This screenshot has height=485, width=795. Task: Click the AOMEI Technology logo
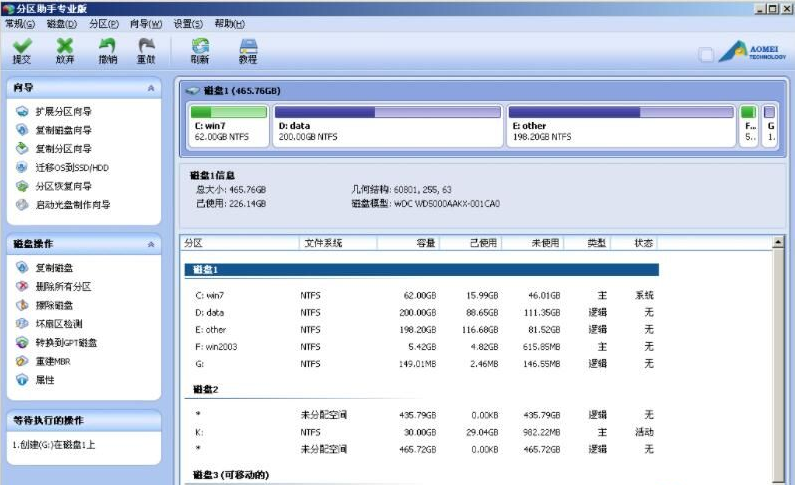click(x=752, y=51)
